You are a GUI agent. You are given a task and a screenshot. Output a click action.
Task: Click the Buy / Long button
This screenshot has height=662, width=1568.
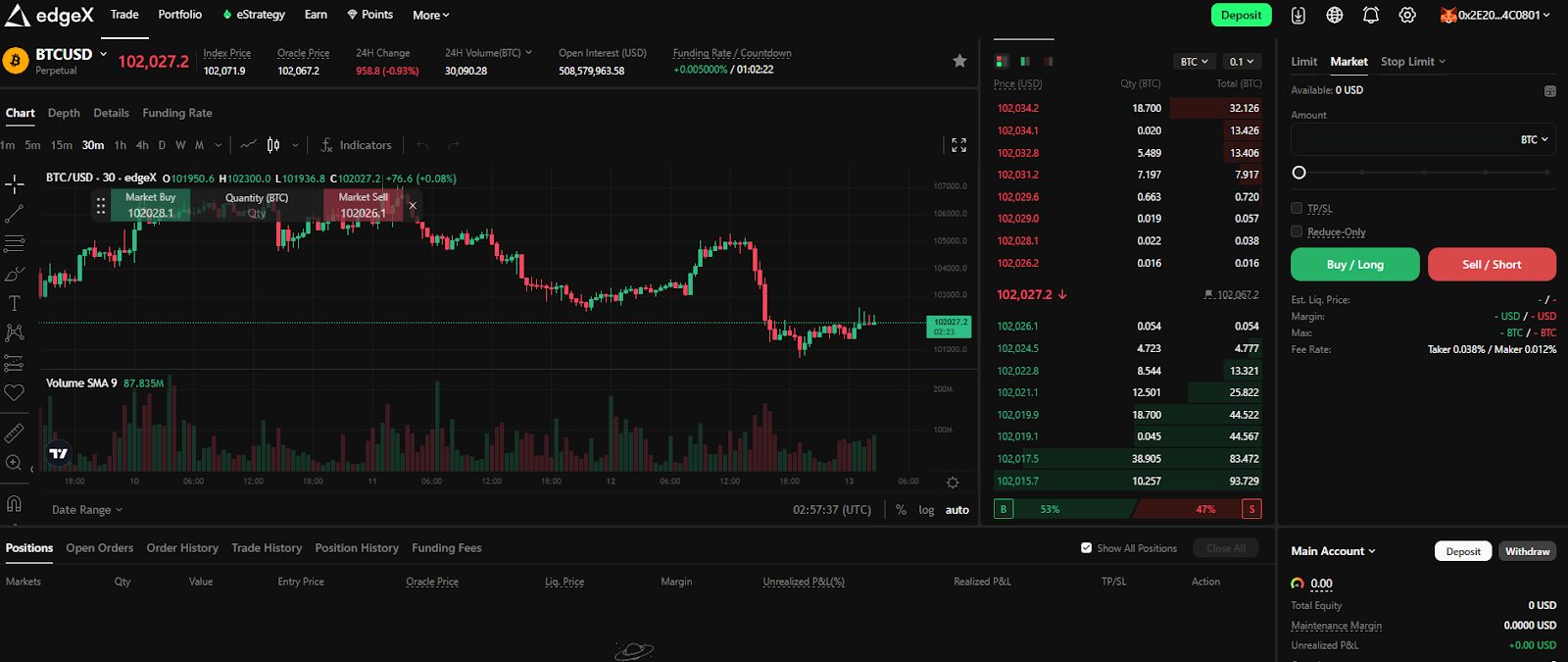pyautogui.click(x=1354, y=265)
